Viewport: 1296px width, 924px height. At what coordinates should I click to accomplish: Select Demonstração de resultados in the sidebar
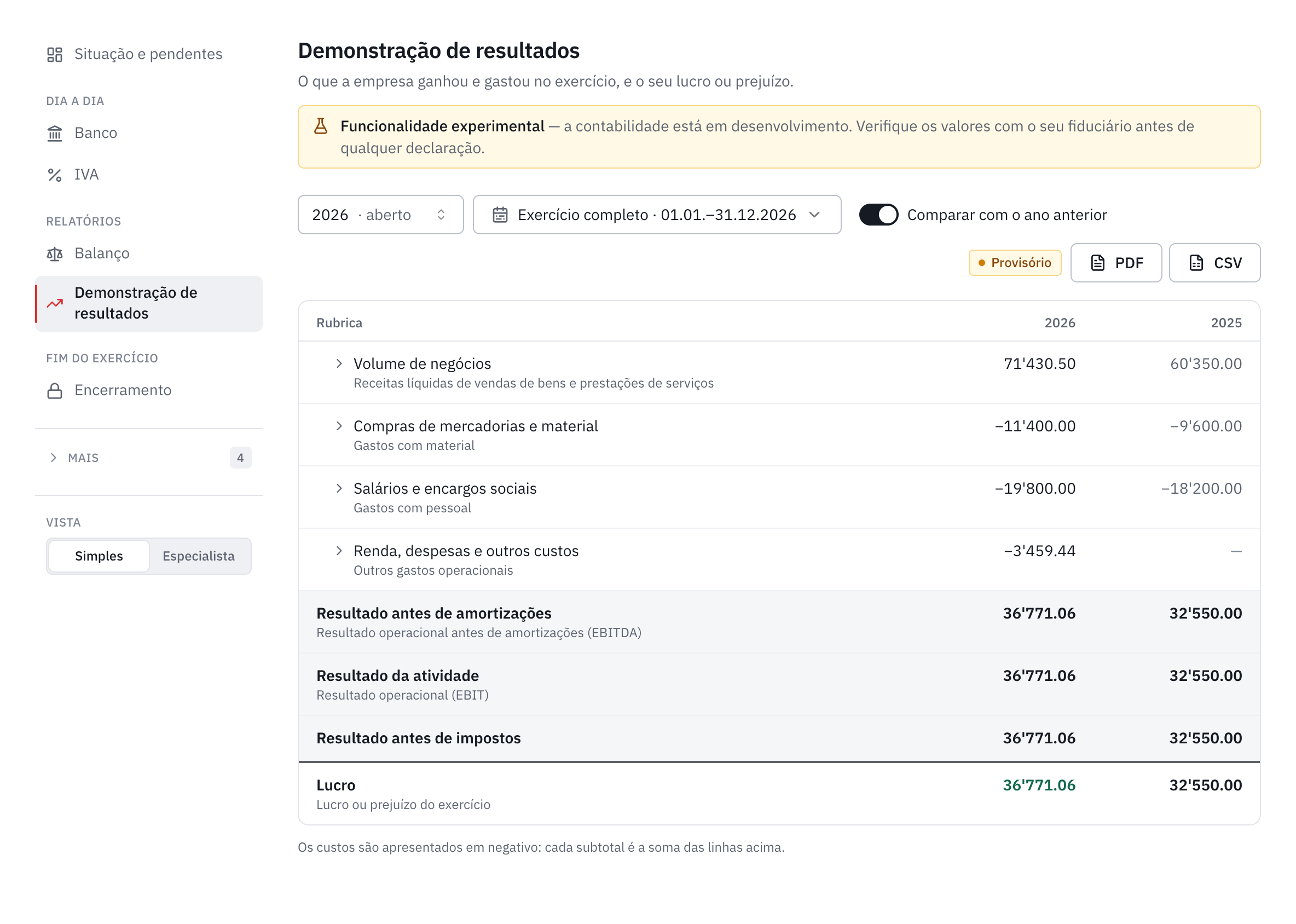click(x=149, y=304)
